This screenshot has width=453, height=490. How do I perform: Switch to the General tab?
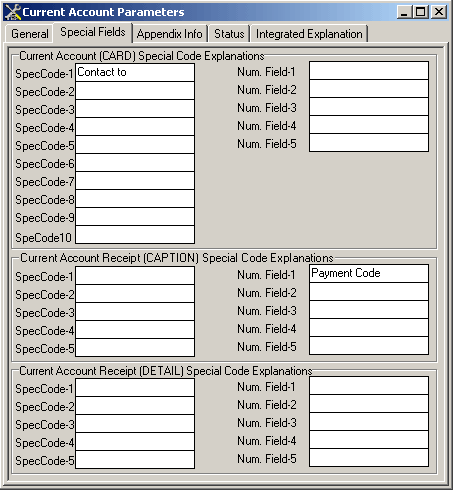click(30, 34)
